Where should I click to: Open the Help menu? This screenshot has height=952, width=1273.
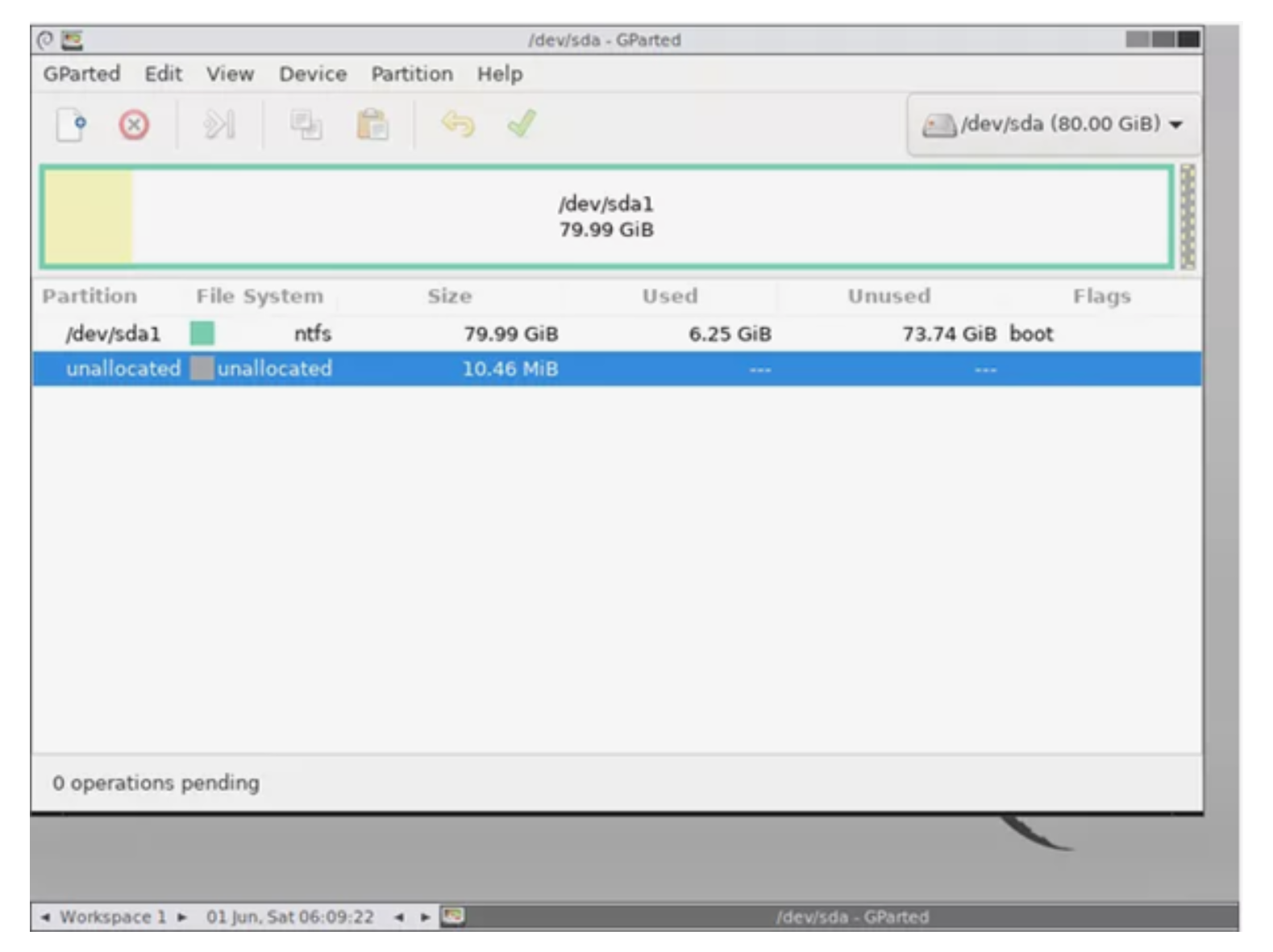point(500,74)
